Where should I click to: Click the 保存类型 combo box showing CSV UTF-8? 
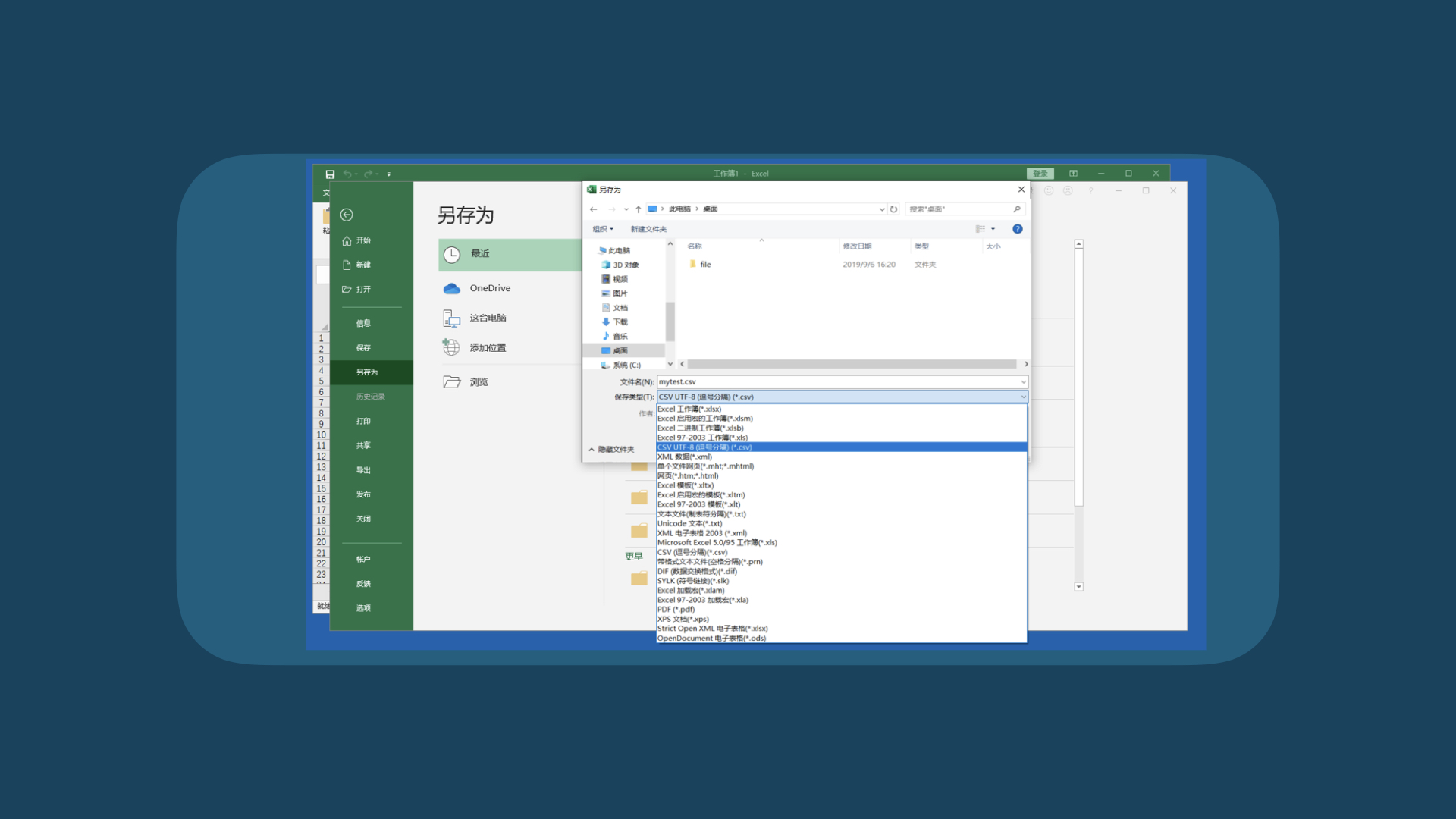[x=842, y=397]
